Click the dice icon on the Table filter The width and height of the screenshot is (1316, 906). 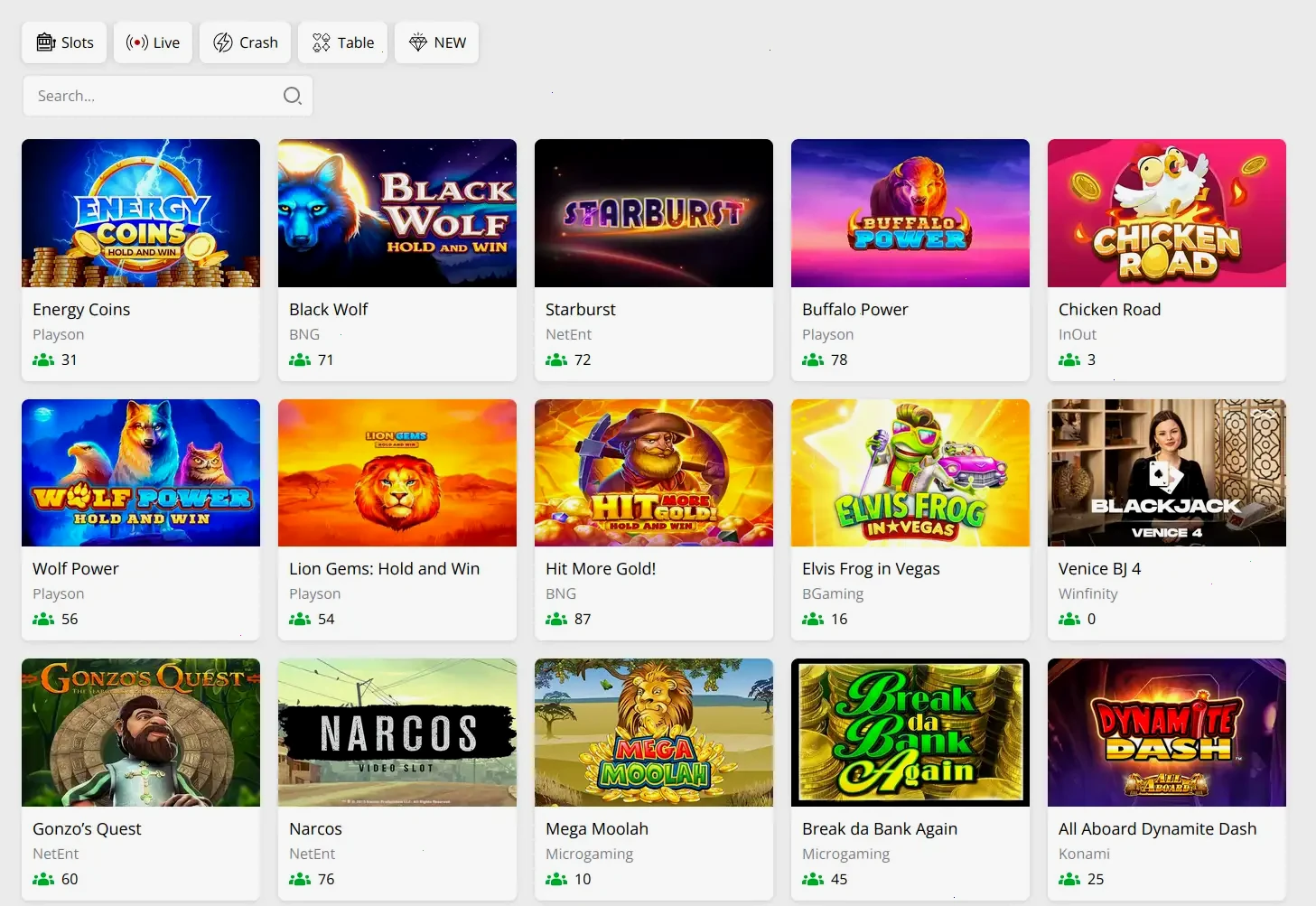click(x=321, y=42)
